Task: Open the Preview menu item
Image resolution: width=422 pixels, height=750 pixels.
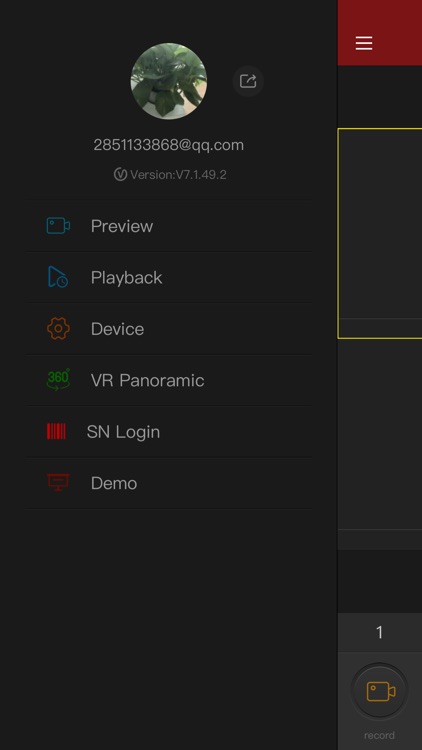Action: 169,226
